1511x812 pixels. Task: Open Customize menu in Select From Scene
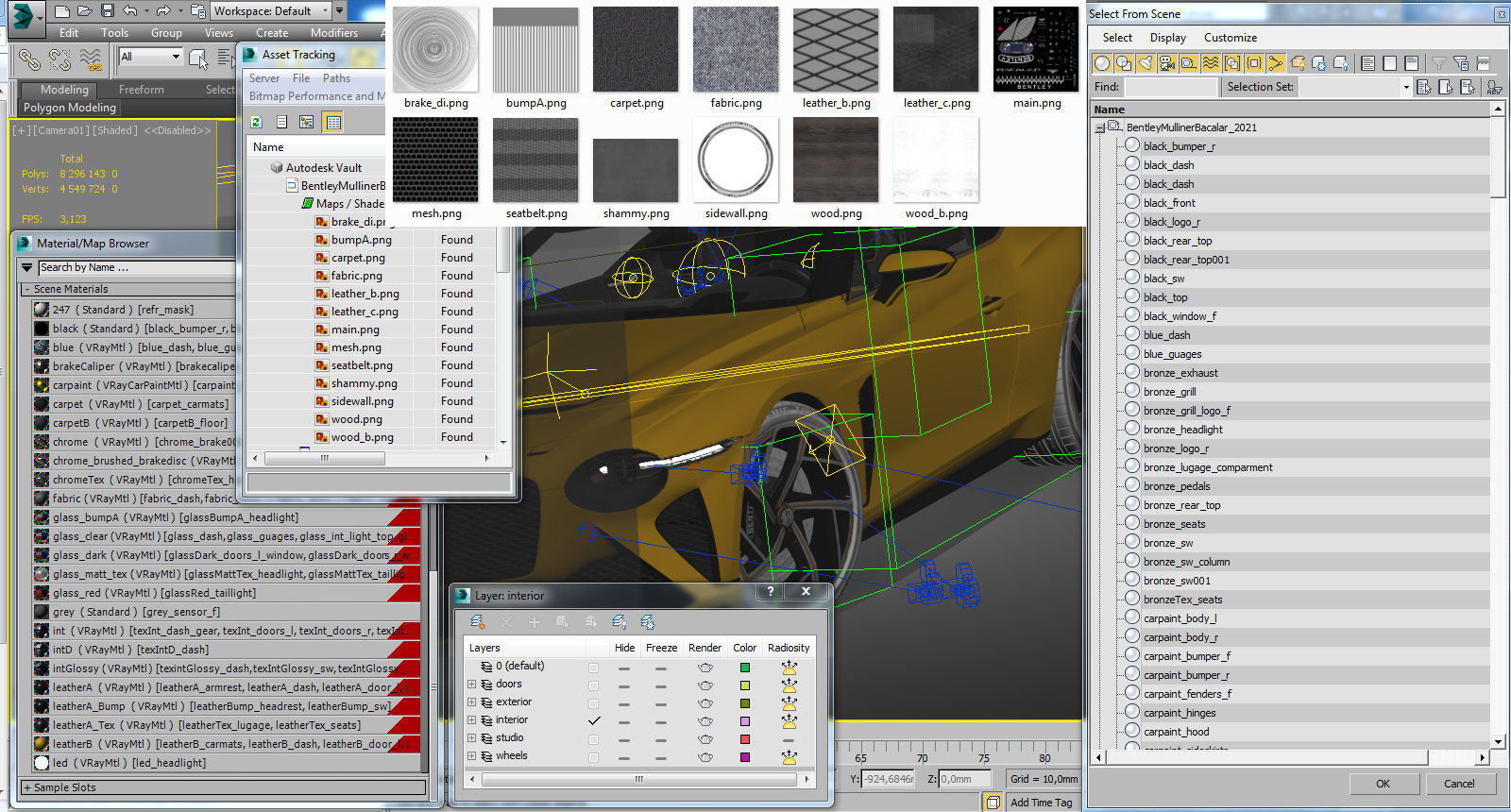point(1230,38)
